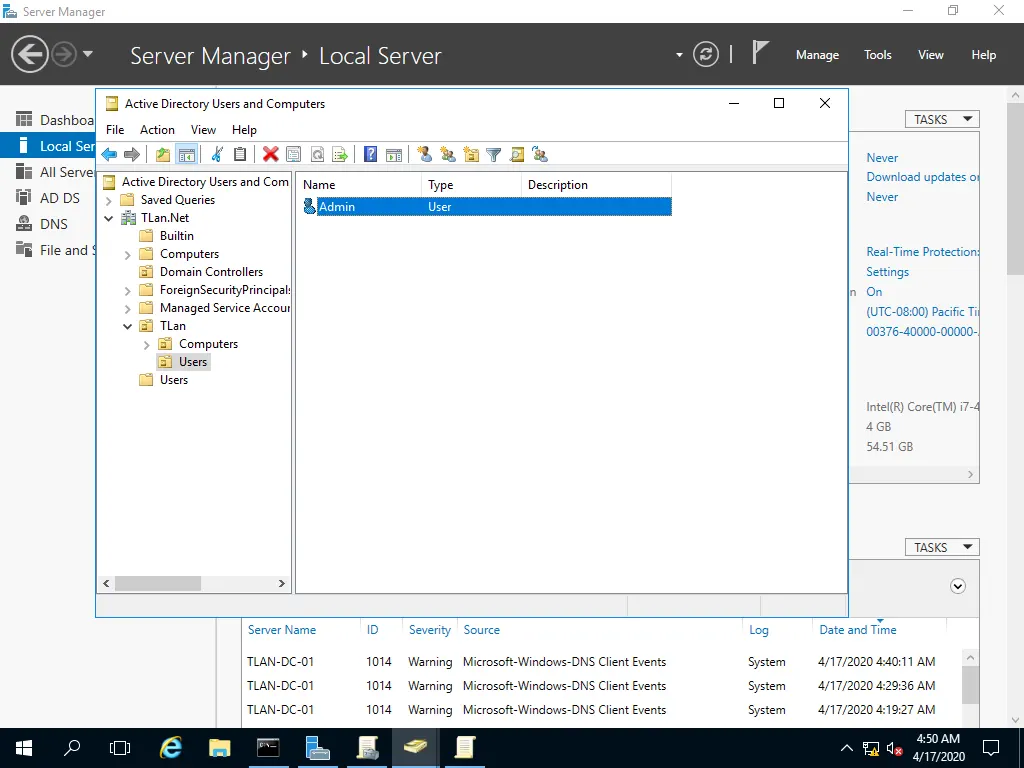Expand Computers node under TLan OU
Image resolution: width=1024 pixels, height=768 pixels.
tap(147, 345)
